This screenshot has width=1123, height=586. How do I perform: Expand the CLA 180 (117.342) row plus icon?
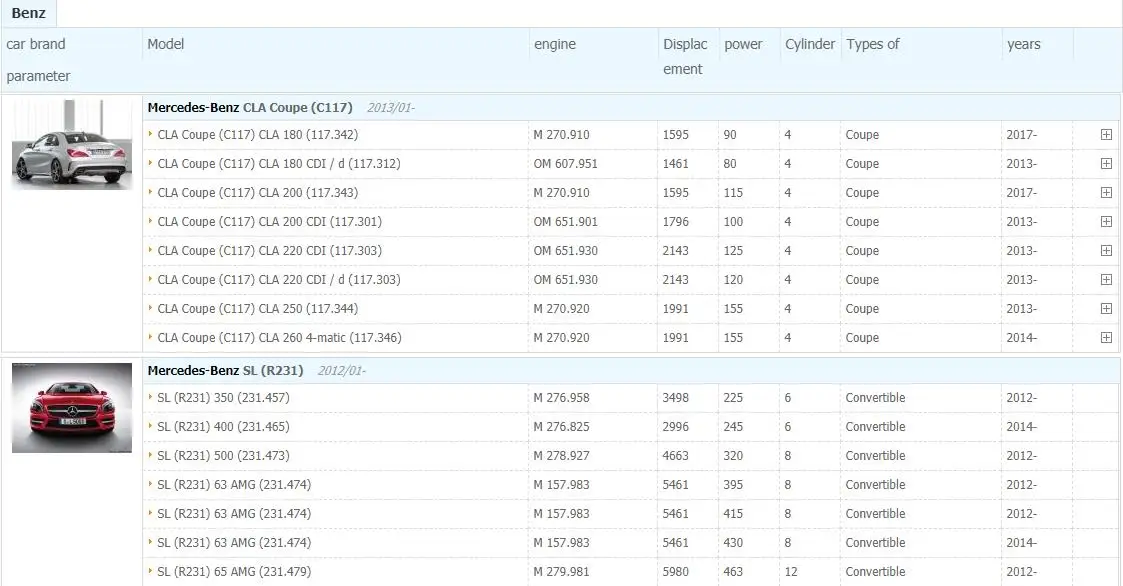[x=1106, y=135]
